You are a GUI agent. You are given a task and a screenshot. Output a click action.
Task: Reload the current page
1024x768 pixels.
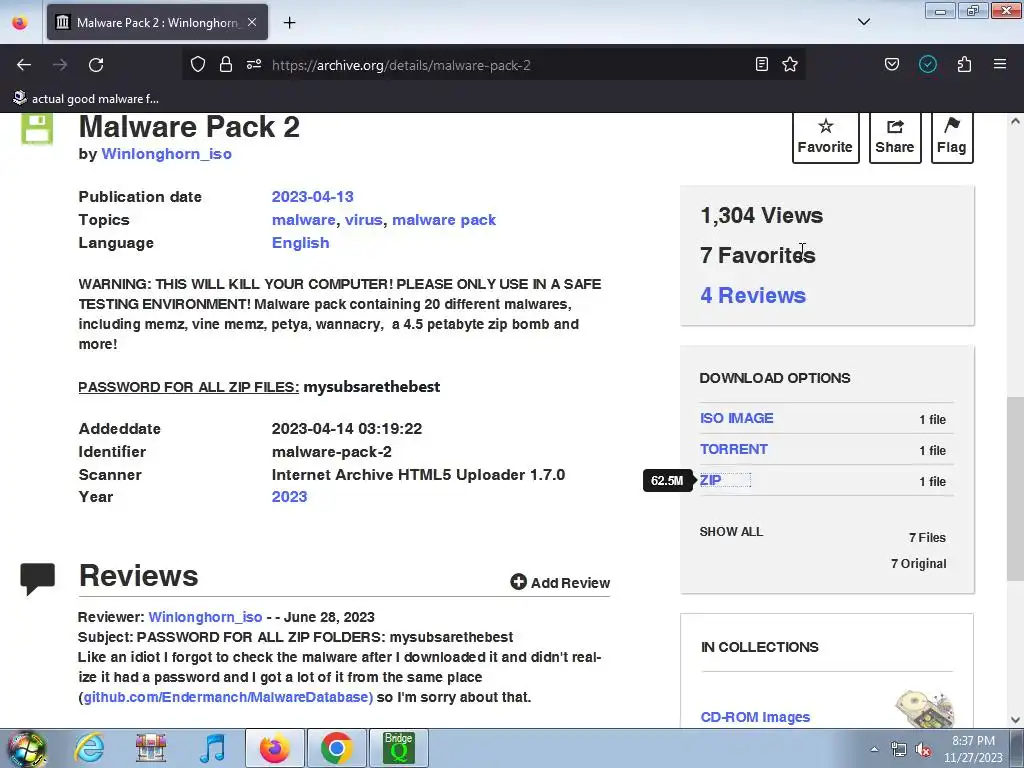(96, 65)
